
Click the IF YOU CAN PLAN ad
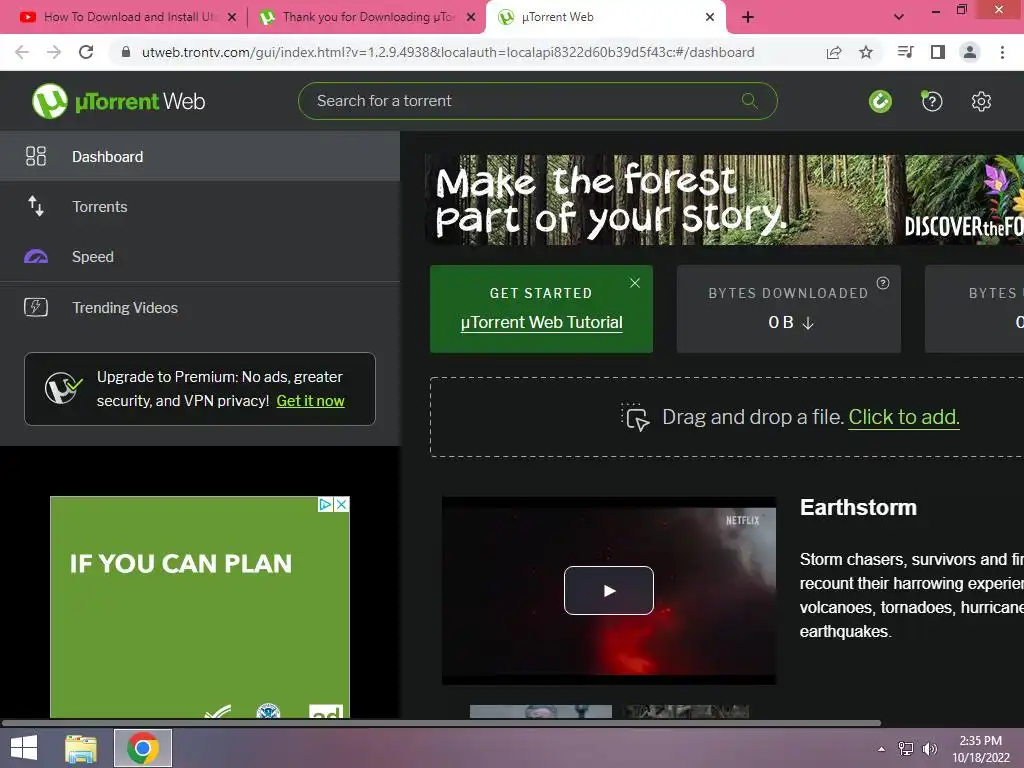coord(200,607)
